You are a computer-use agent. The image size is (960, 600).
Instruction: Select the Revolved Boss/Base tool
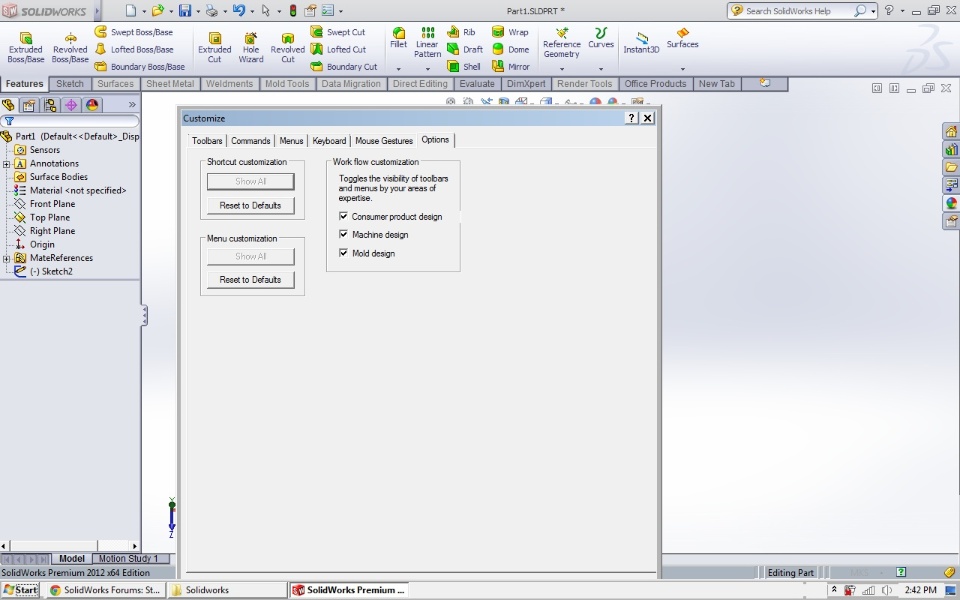70,47
